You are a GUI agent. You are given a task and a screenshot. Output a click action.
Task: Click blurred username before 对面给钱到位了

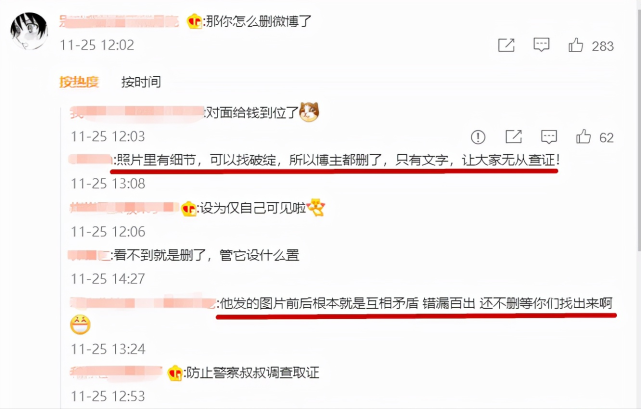pos(137,112)
